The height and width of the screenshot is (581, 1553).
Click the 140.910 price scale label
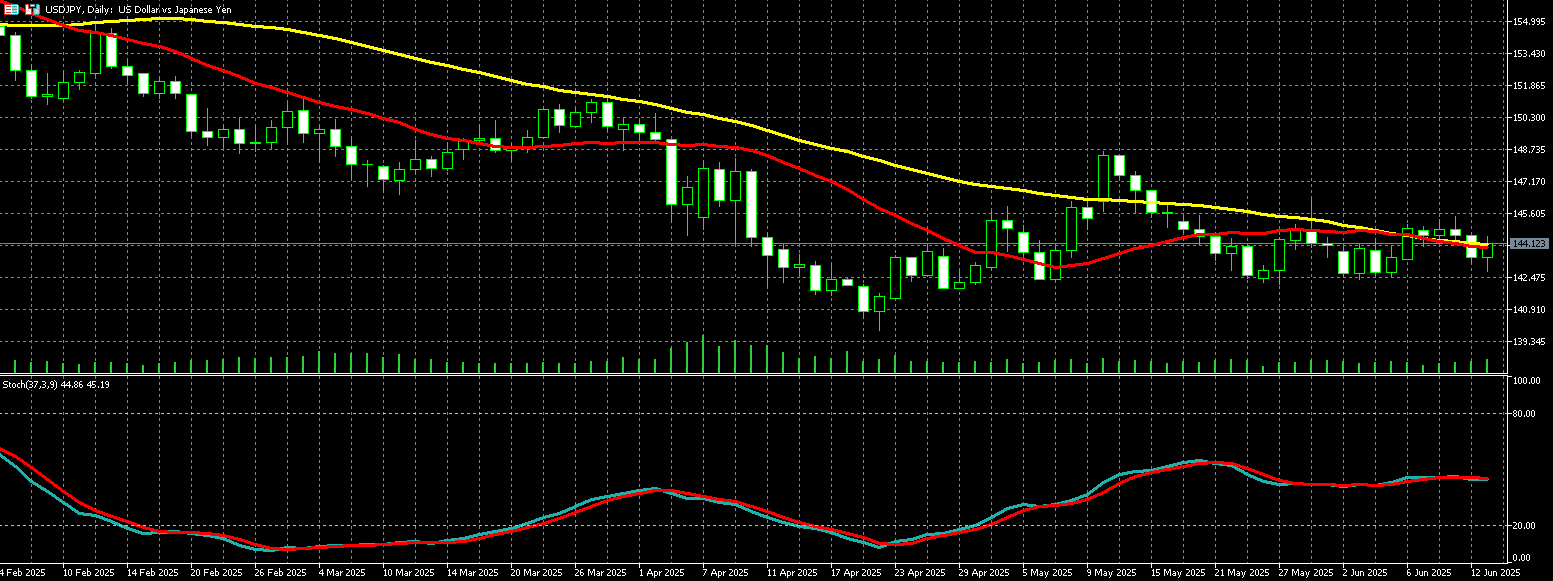tap(1530, 310)
